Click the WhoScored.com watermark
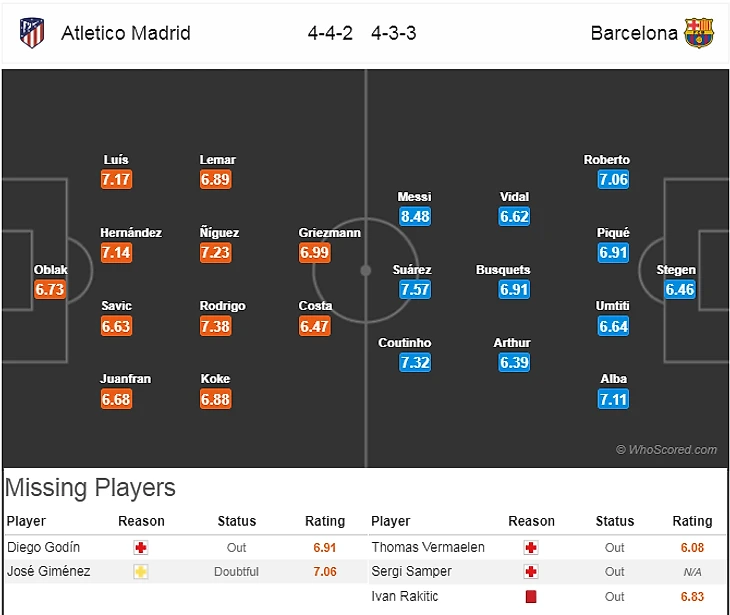Viewport: 730px width, 615px height. [x=666, y=450]
